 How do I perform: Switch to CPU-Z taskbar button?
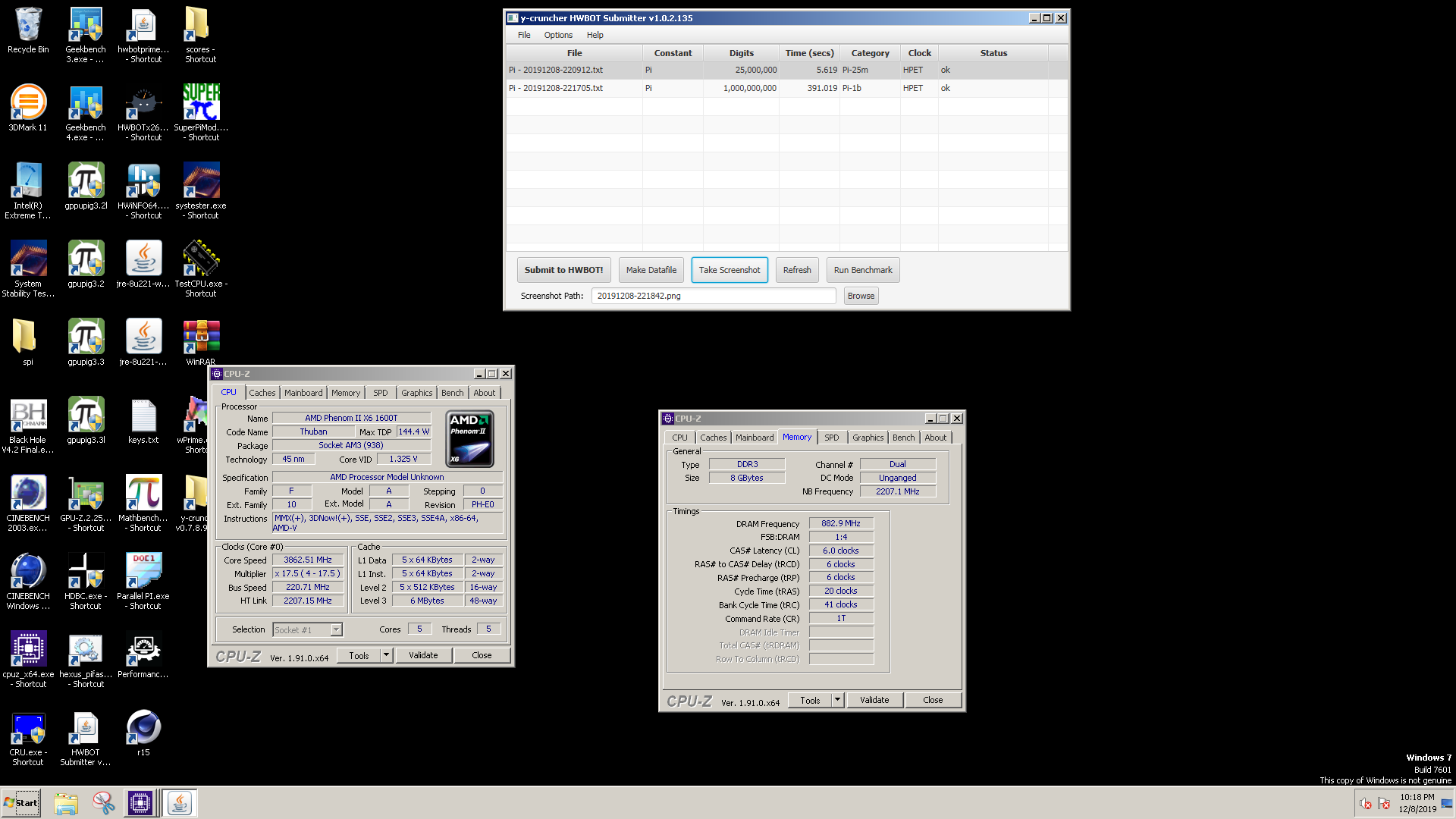[140, 803]
